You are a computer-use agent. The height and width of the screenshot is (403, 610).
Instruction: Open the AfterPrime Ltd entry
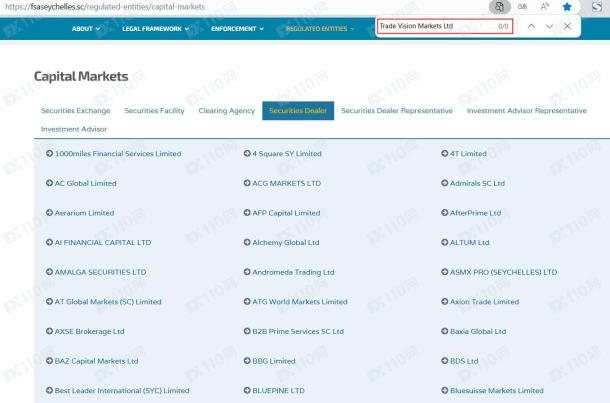tap(472, 213)
